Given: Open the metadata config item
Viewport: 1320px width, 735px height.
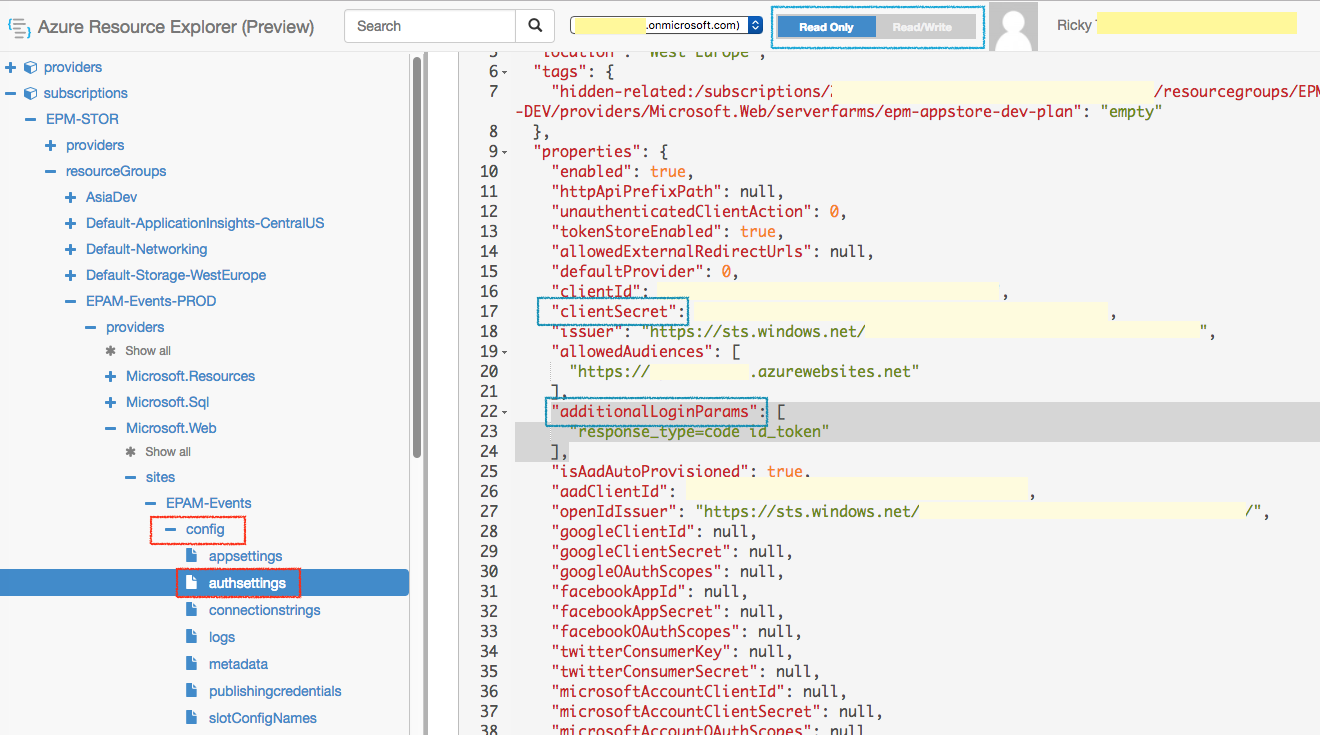Looking at the screenshot, I should point(238,664).
